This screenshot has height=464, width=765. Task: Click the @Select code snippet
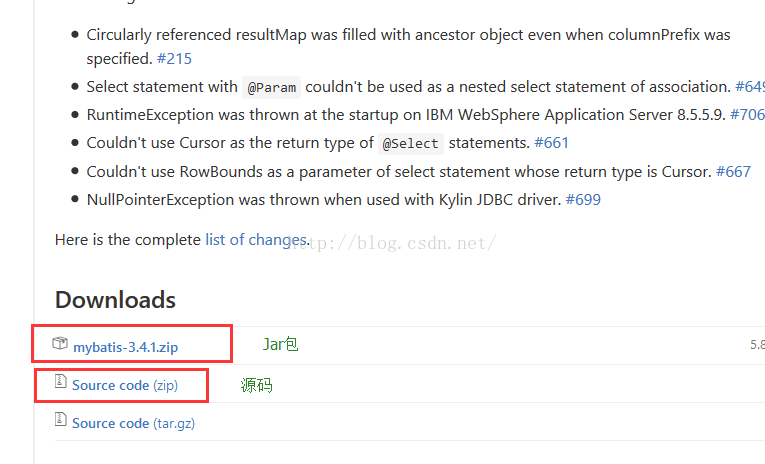[x=411, y=143]
